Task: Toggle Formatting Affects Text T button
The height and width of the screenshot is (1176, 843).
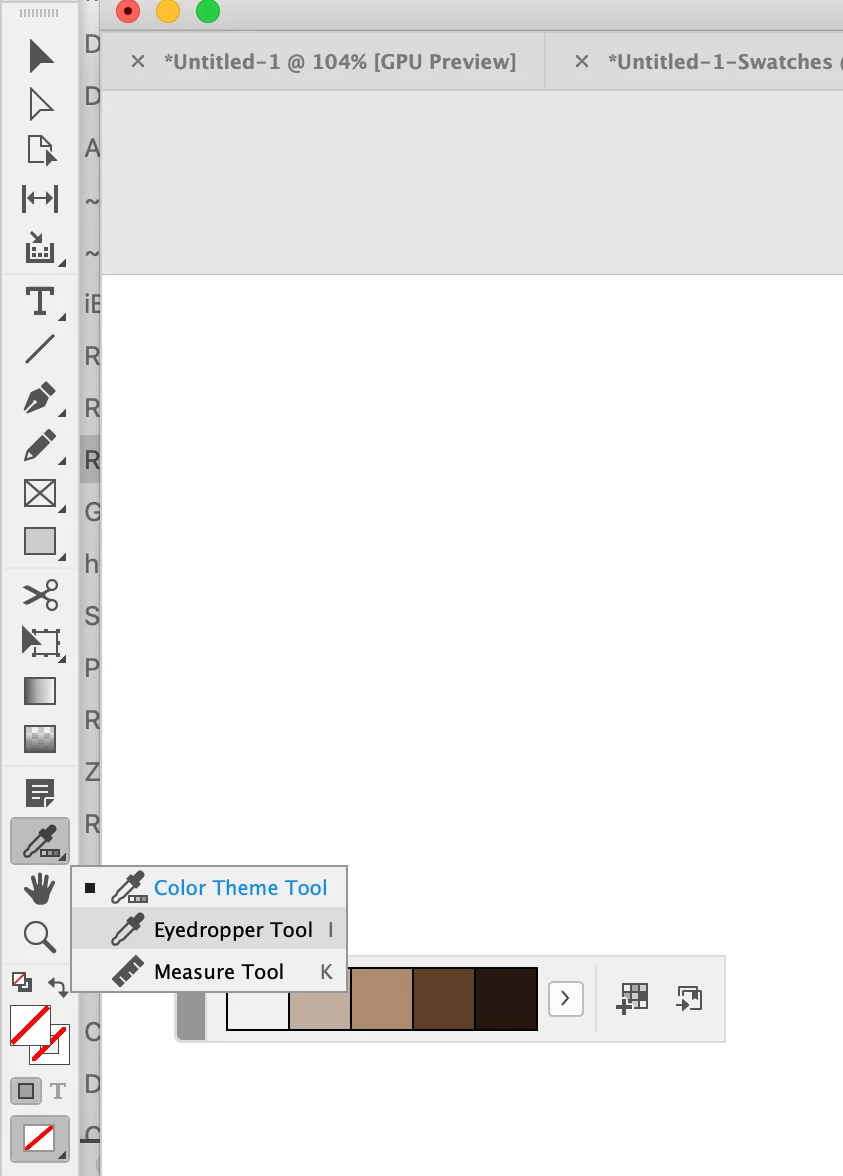Action: (58, 1090)
